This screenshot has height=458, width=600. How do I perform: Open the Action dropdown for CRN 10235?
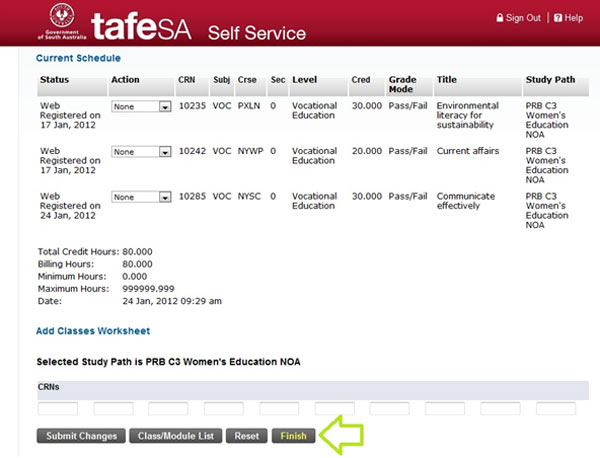pyautogui.click(x=141, y=106)
